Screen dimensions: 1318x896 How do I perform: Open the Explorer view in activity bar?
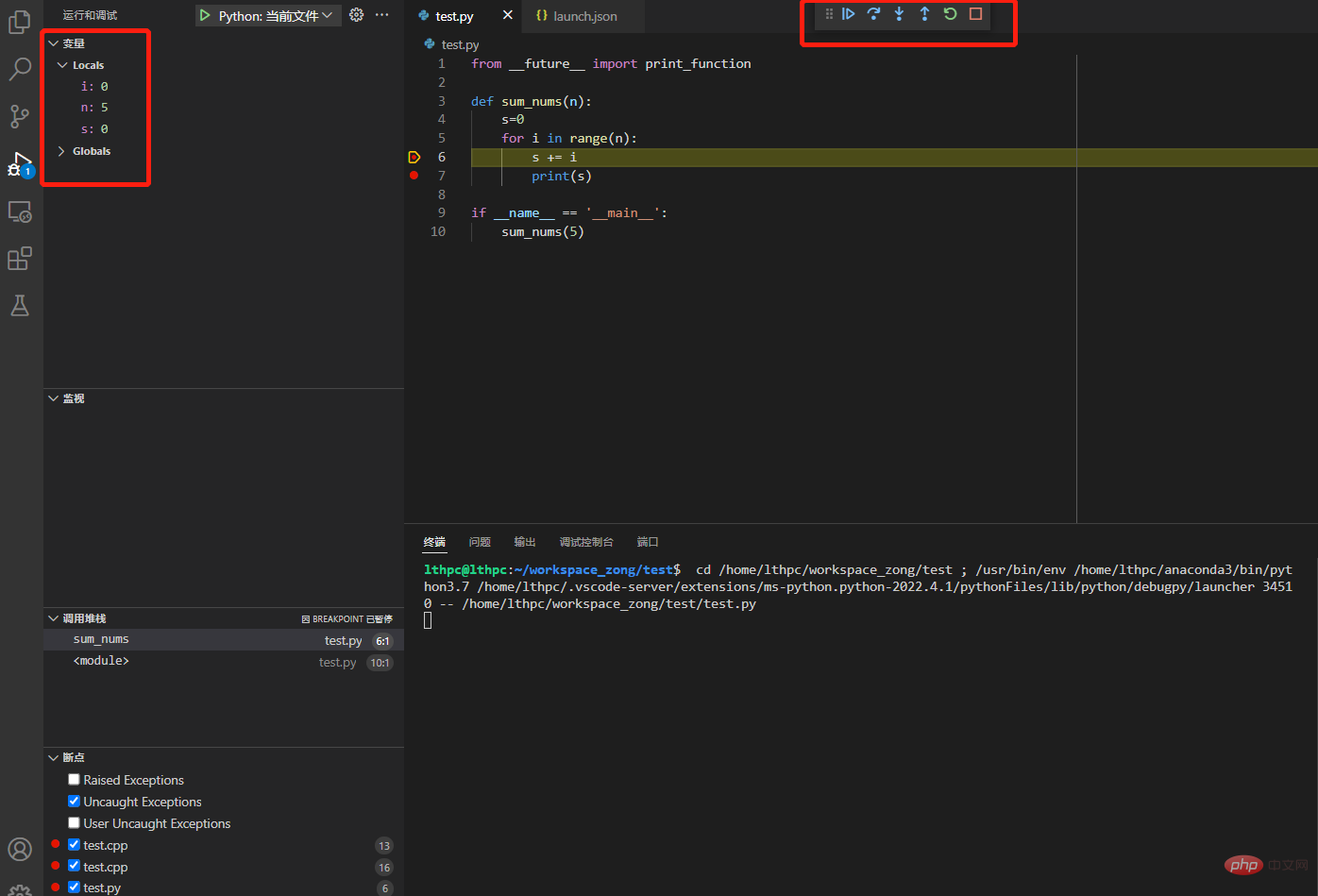(20, 23)
